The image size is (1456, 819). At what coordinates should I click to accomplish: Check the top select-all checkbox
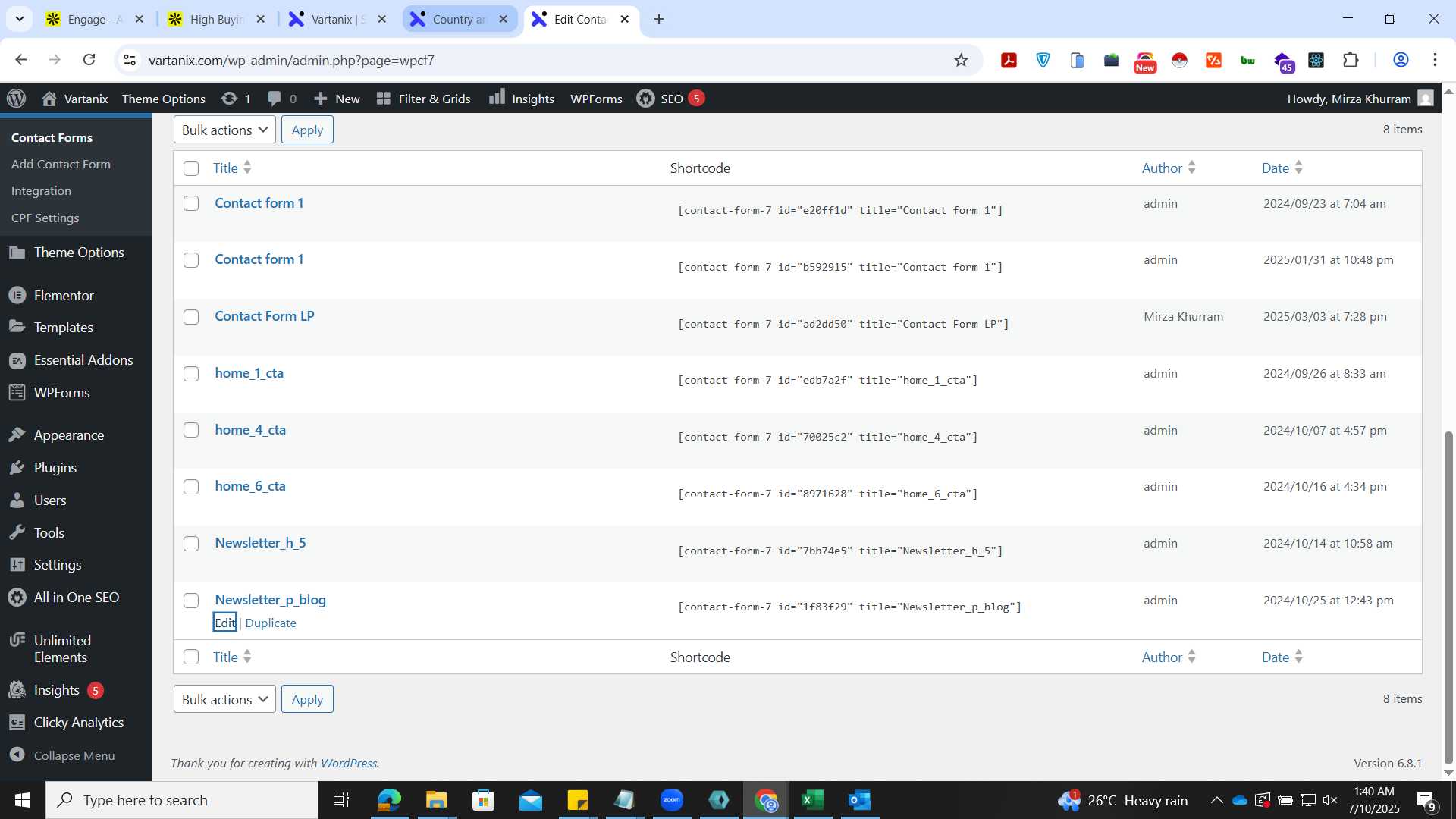(x=191, y=168)
